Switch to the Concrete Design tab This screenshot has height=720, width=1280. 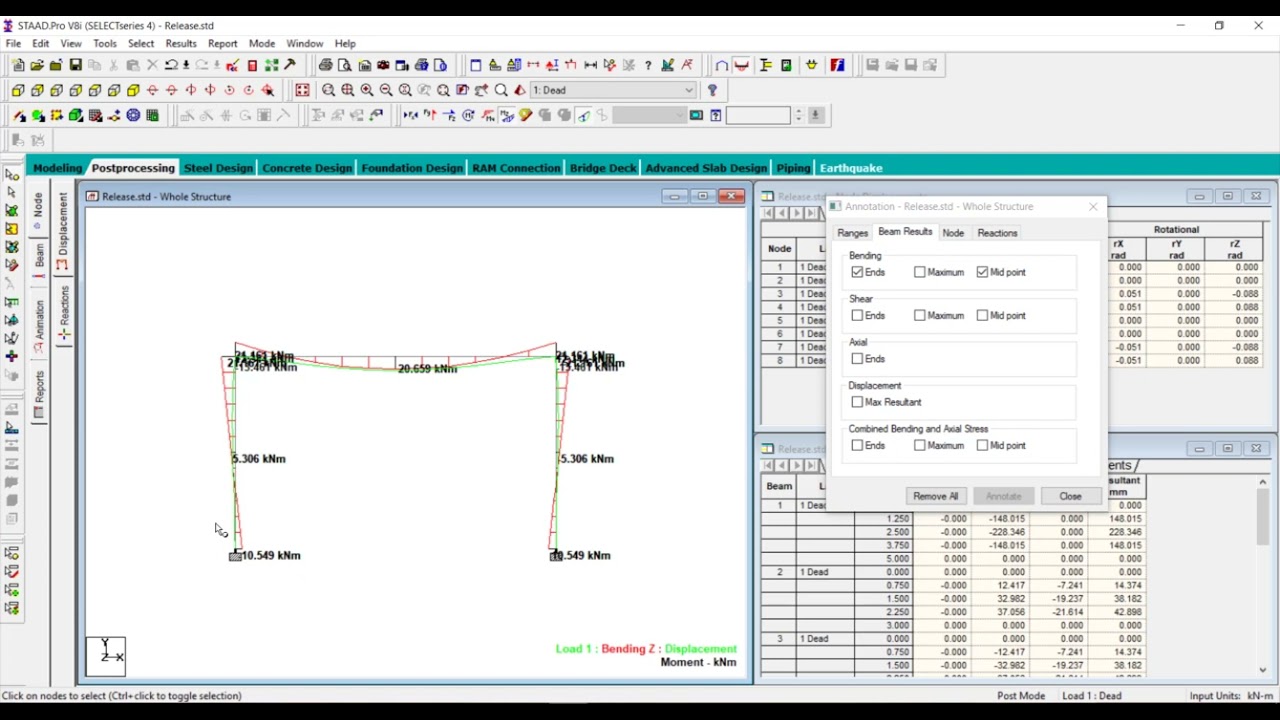click(307, 168)
